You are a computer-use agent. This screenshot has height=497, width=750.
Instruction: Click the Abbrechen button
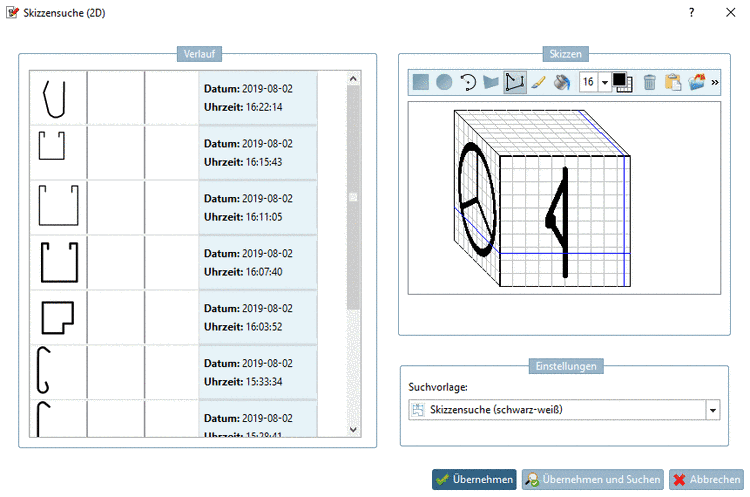(x=706, y=479)
